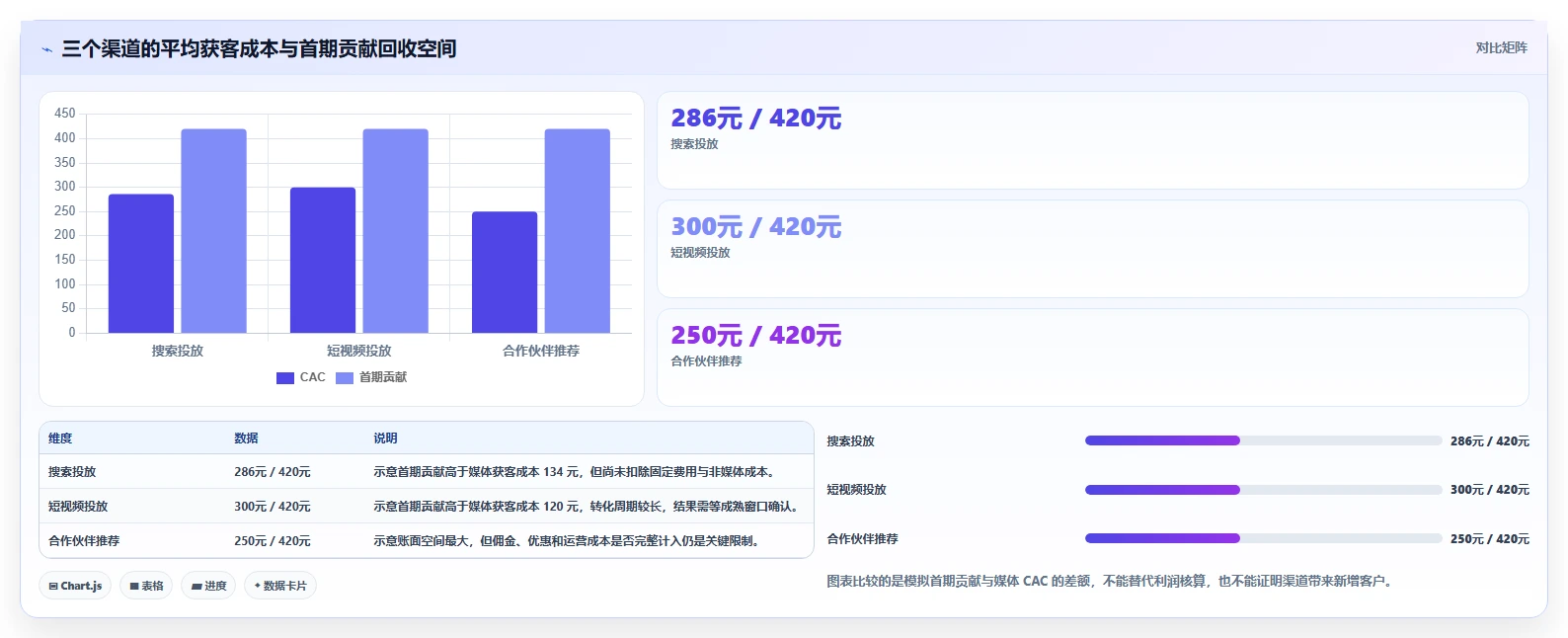Click the 对比矩阵 label in the header
Viewport: 1568px width, 638px height.
click(x=1501, y=48)
